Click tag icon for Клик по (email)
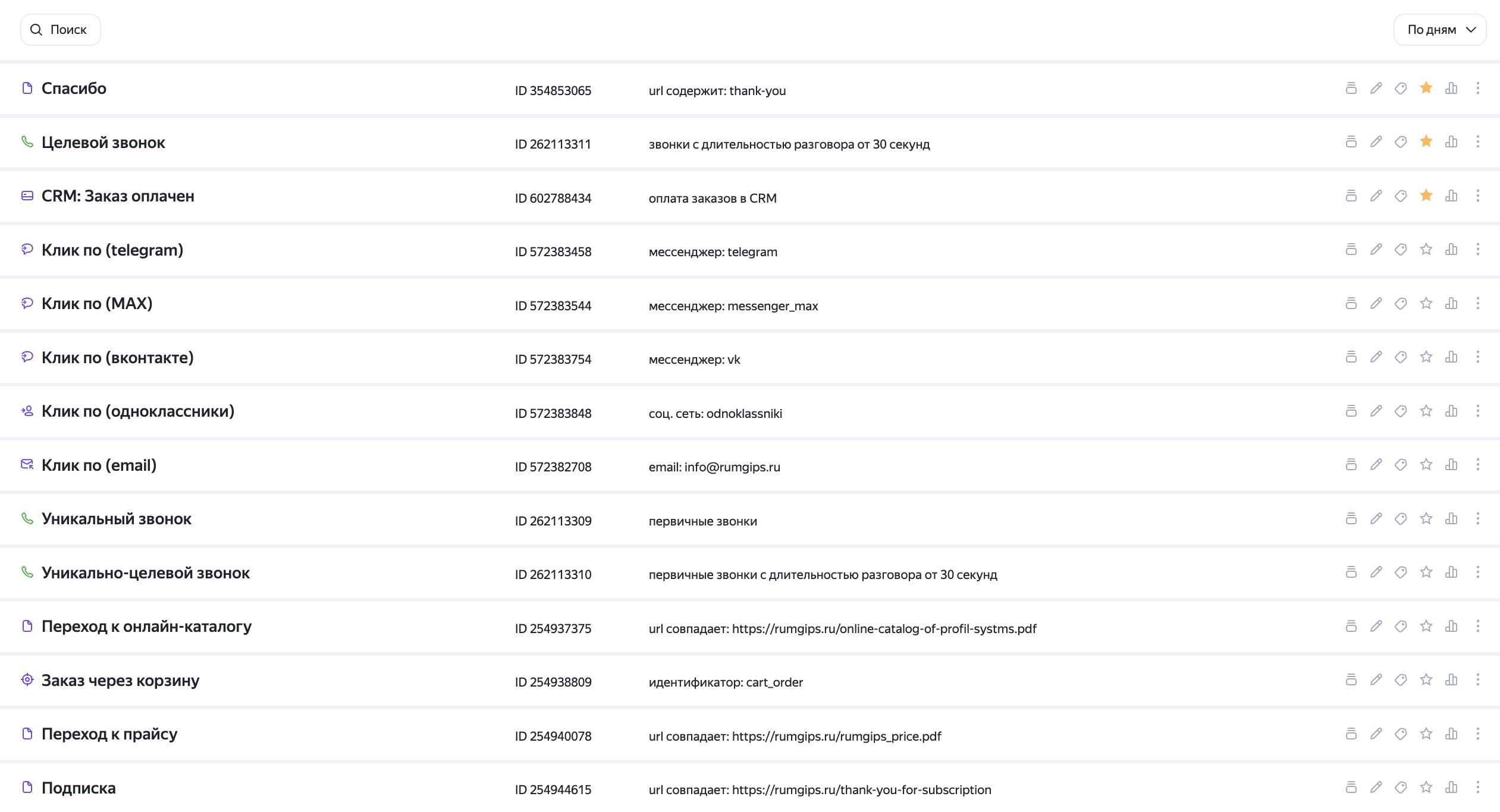1500x812 pixels. (1401, 464)
